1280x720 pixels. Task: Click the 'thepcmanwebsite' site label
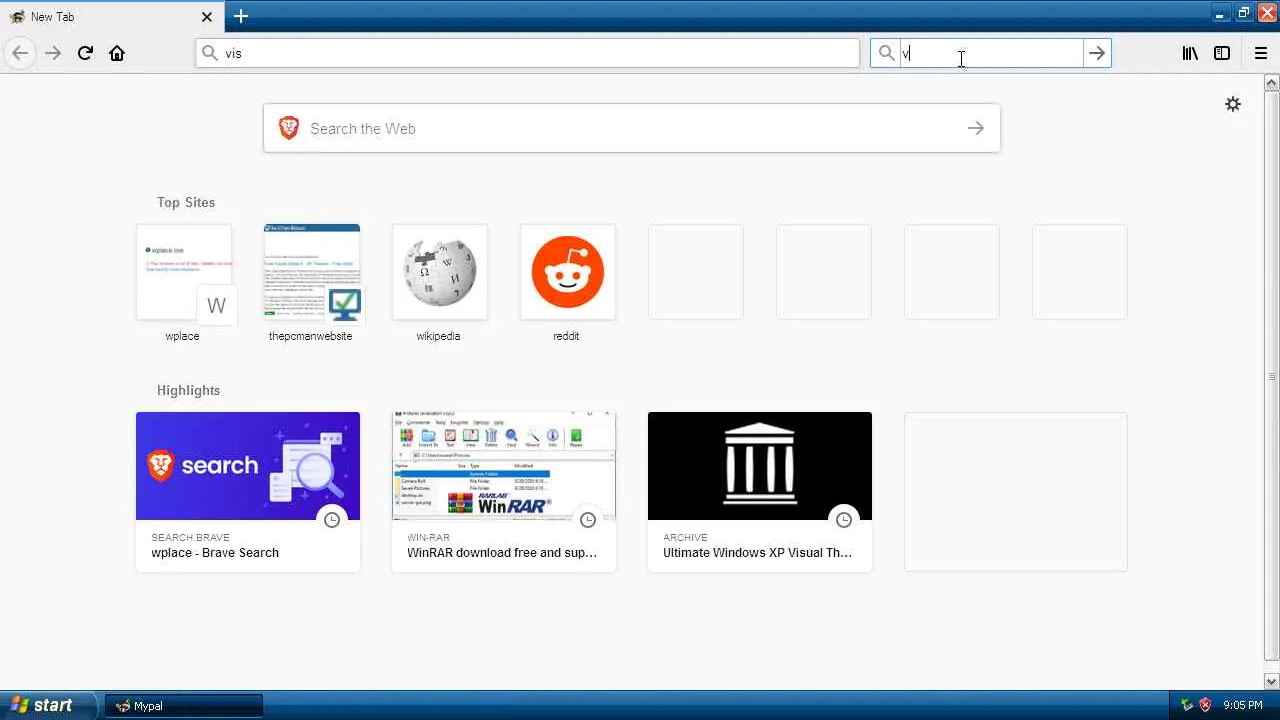[x=310, y=336]
